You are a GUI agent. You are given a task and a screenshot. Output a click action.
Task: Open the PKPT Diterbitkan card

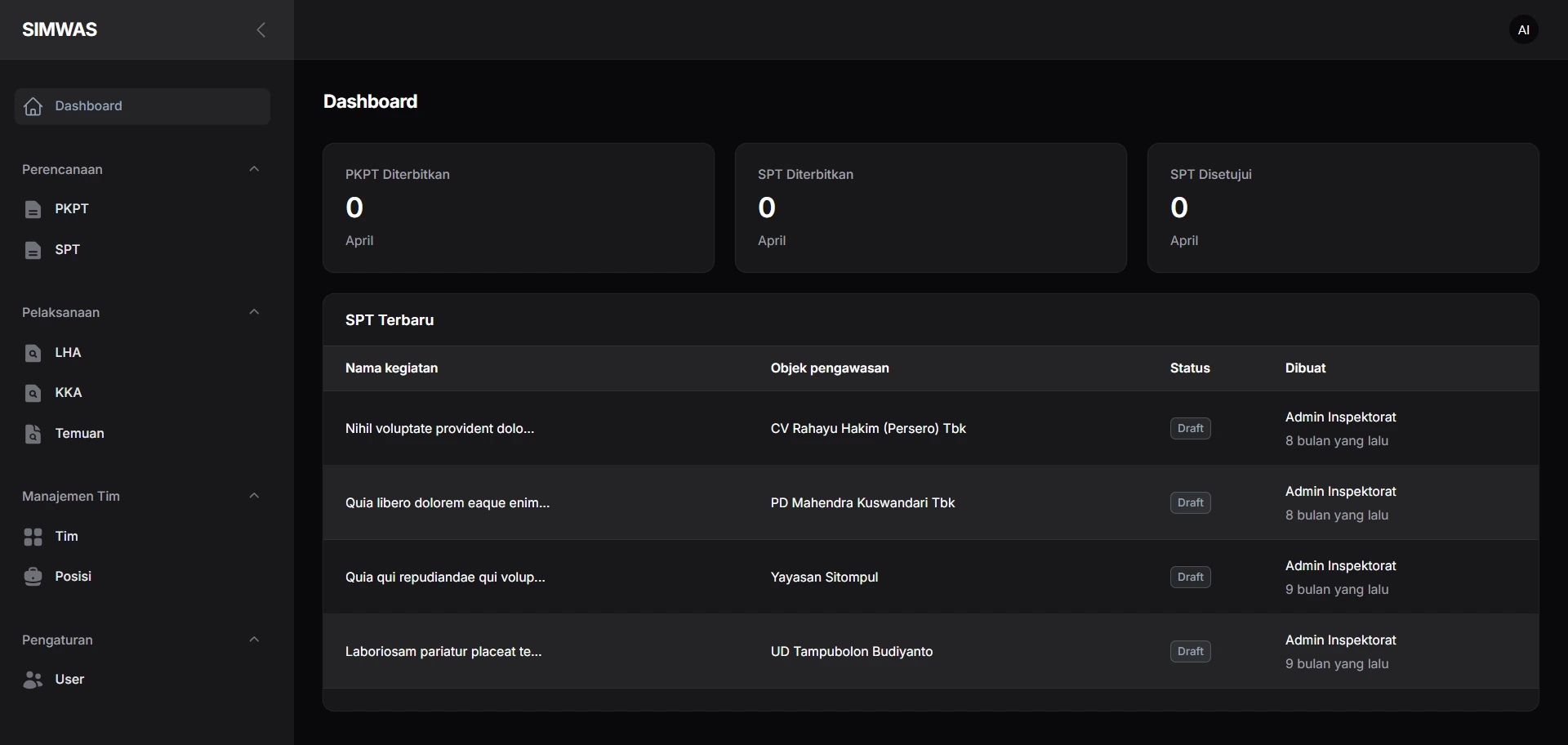(x=519, y=208)
